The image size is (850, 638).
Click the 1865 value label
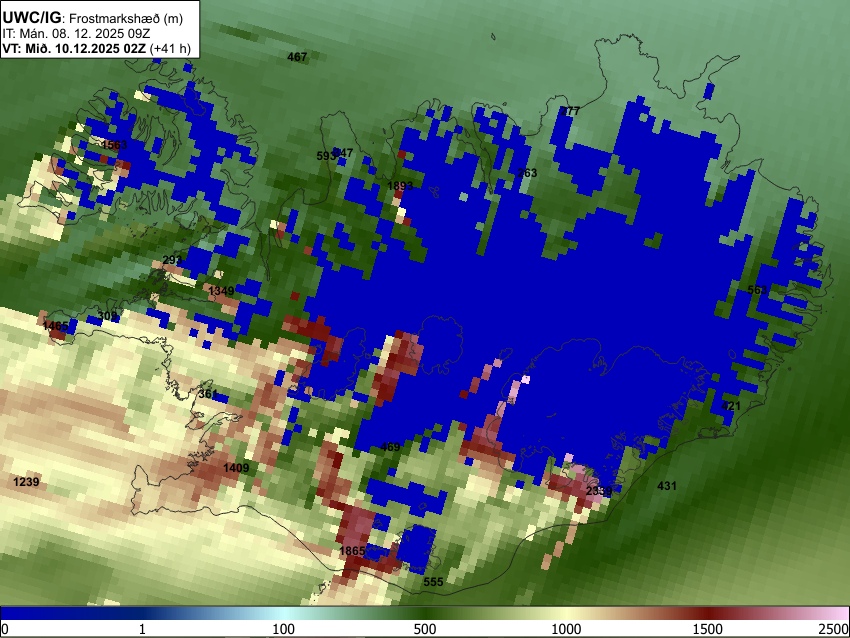point(352,551)
